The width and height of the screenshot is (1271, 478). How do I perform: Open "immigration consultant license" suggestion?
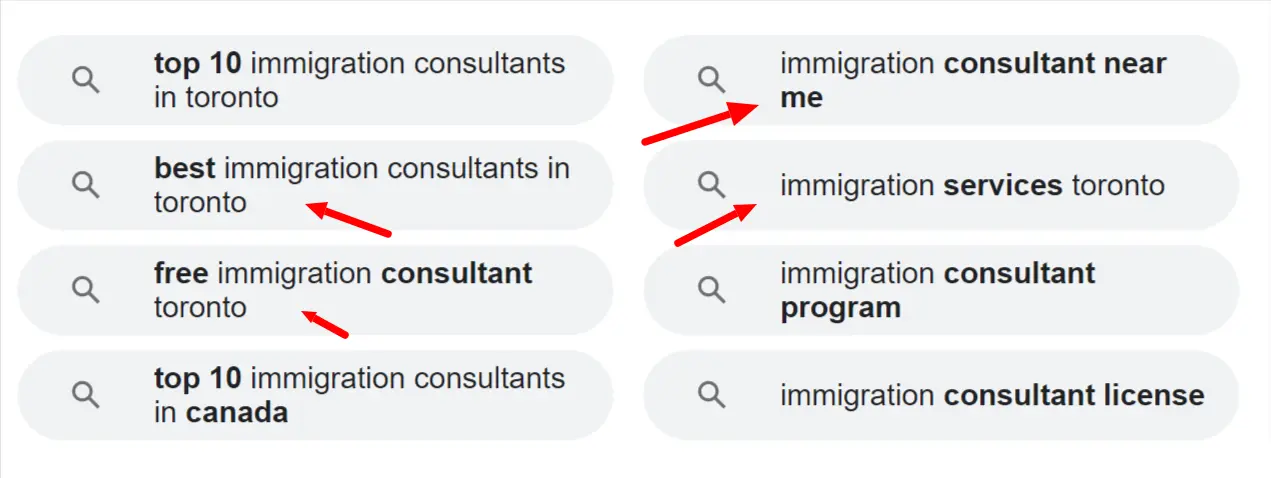coord(992,395)
